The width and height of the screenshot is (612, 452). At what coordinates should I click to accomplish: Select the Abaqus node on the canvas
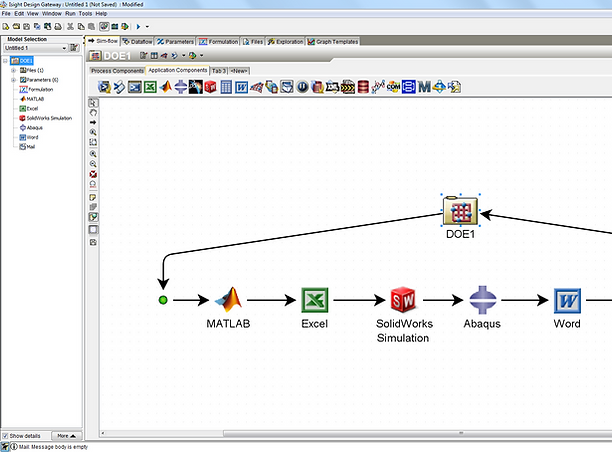482,300
